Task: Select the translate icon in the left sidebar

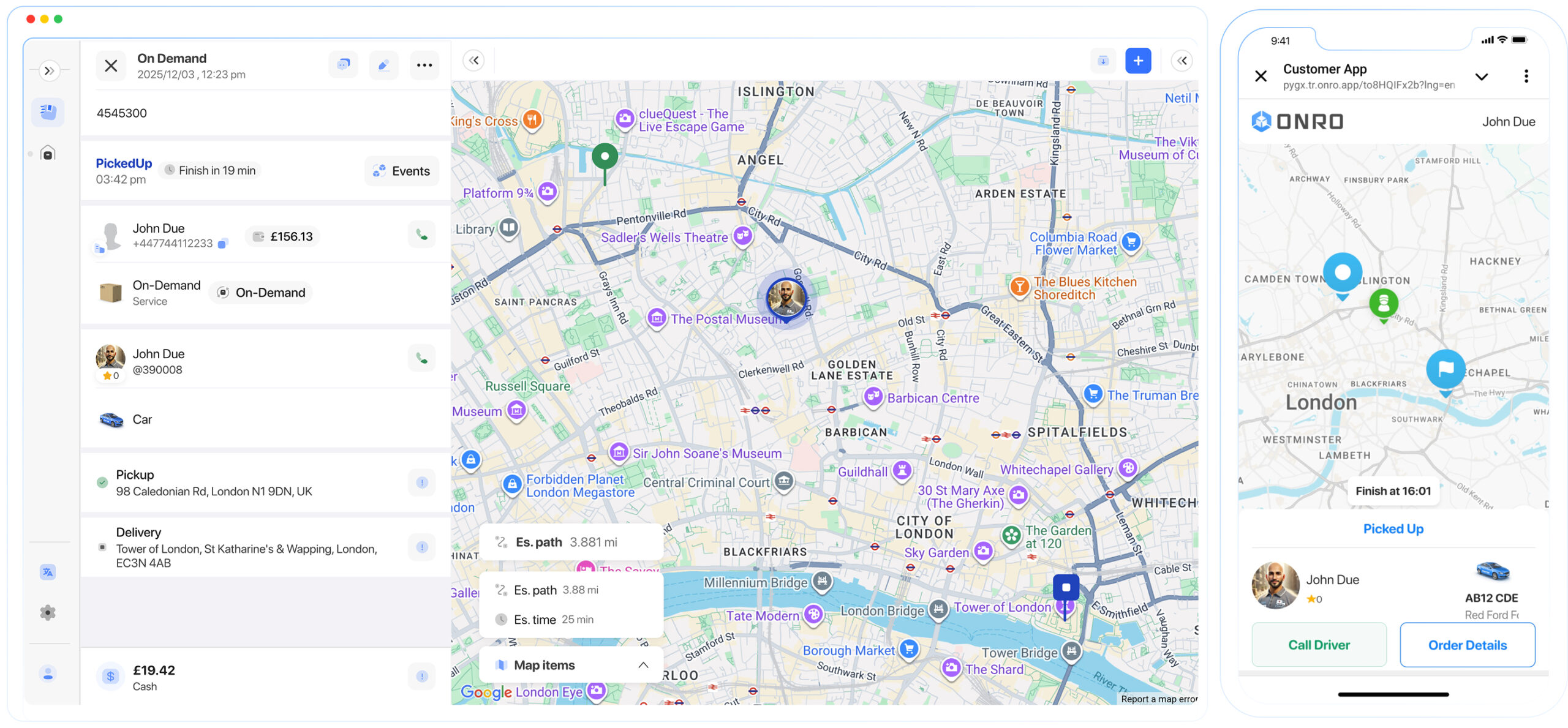Action: (48, 571)
